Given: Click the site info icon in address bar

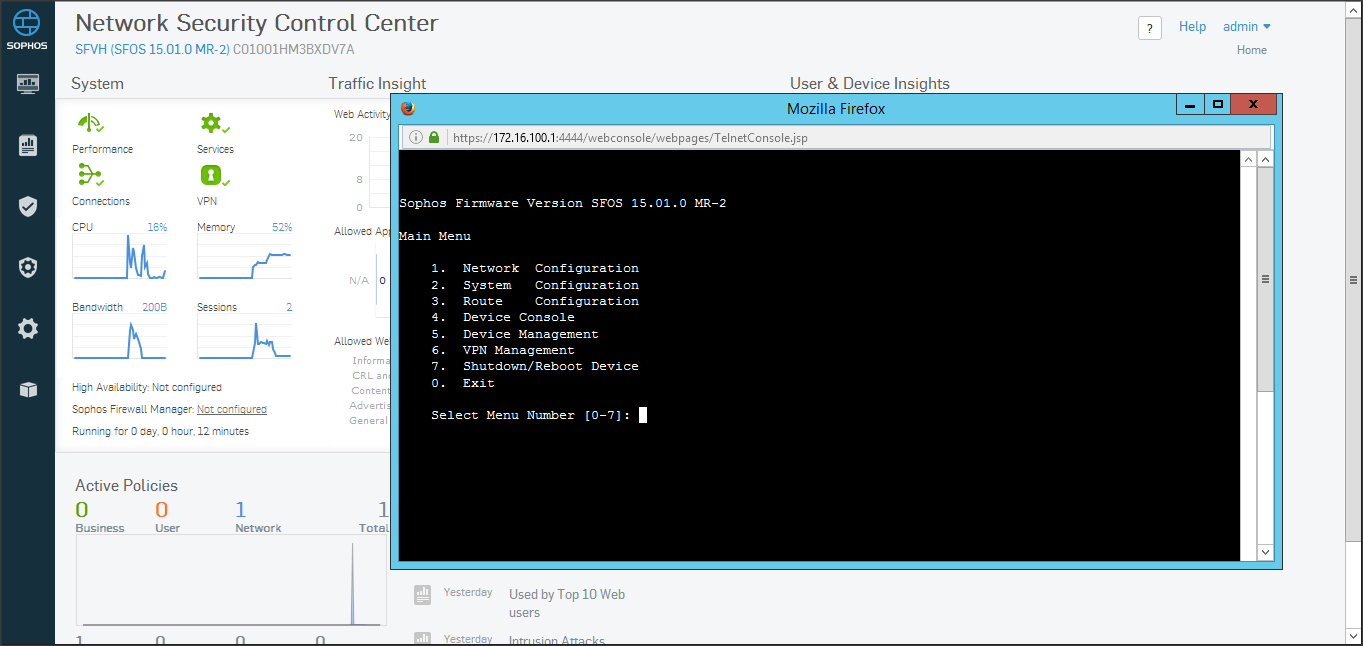Looking at the screenshot, I should 416,137.
